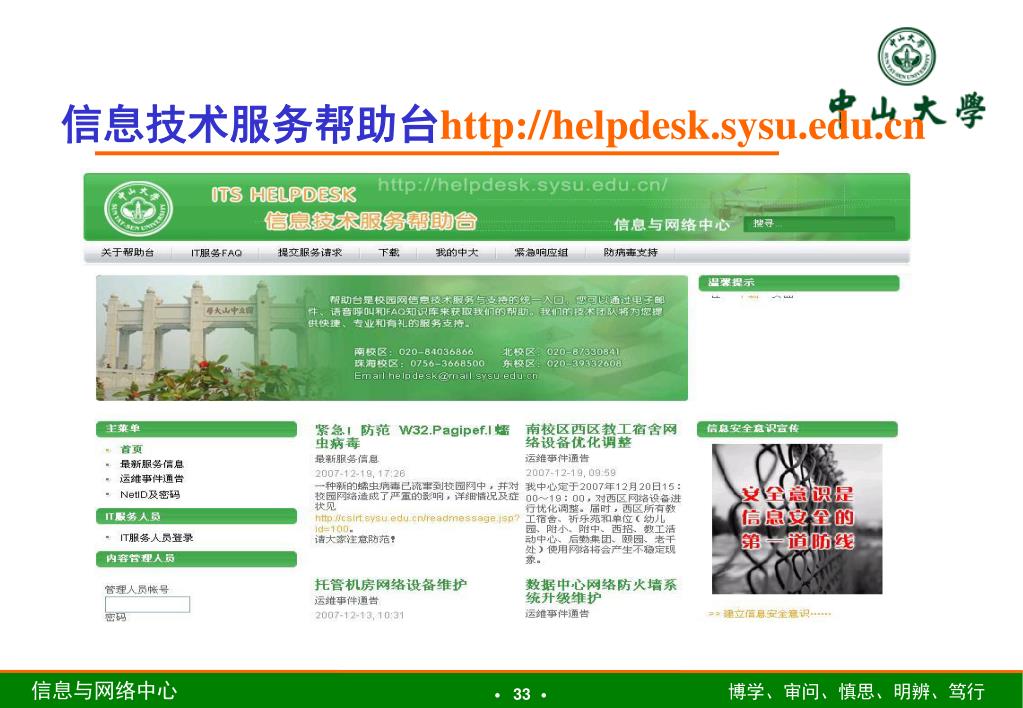
Task: Open the csirt.sysu.edu.cn readmessage link
Action: tap(417, 523)
